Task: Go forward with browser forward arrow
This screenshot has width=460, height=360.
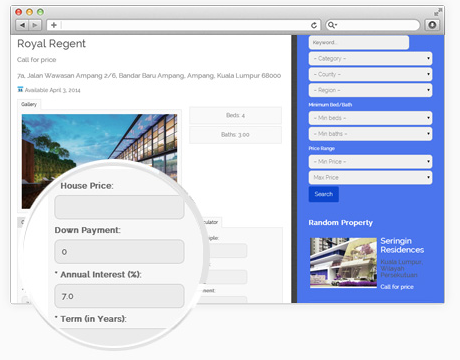Action: pyautogui.click(x=35, y=25)
